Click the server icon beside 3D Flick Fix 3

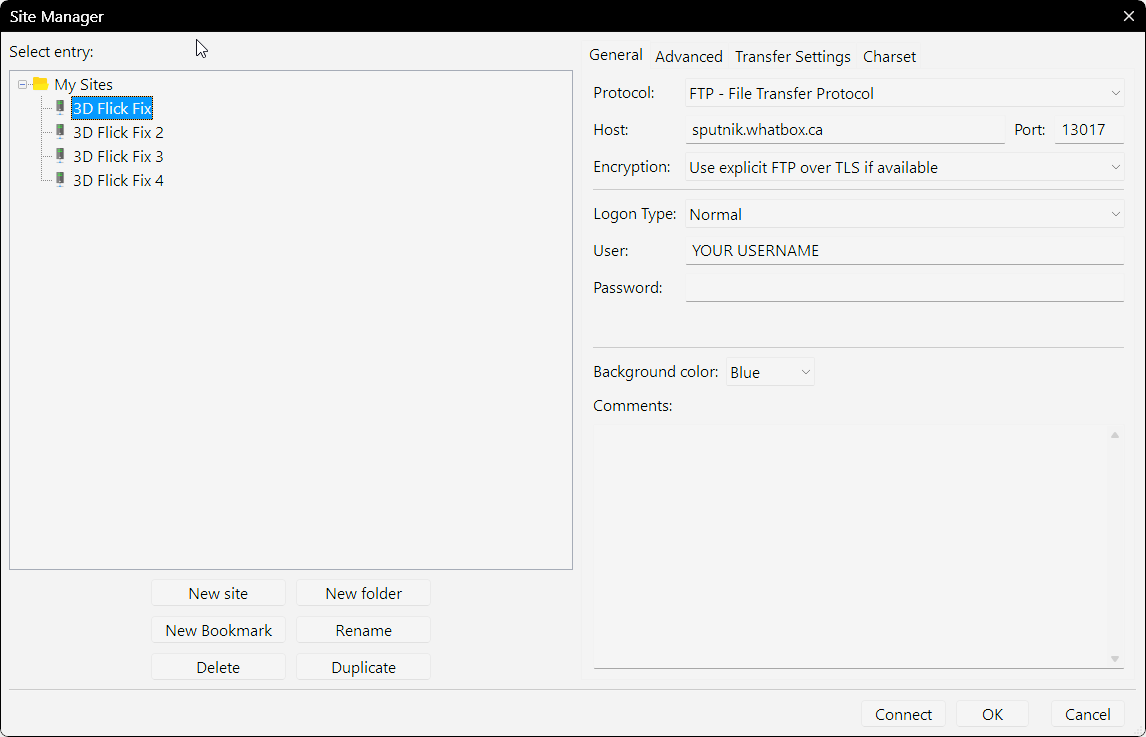coord(60,156)
